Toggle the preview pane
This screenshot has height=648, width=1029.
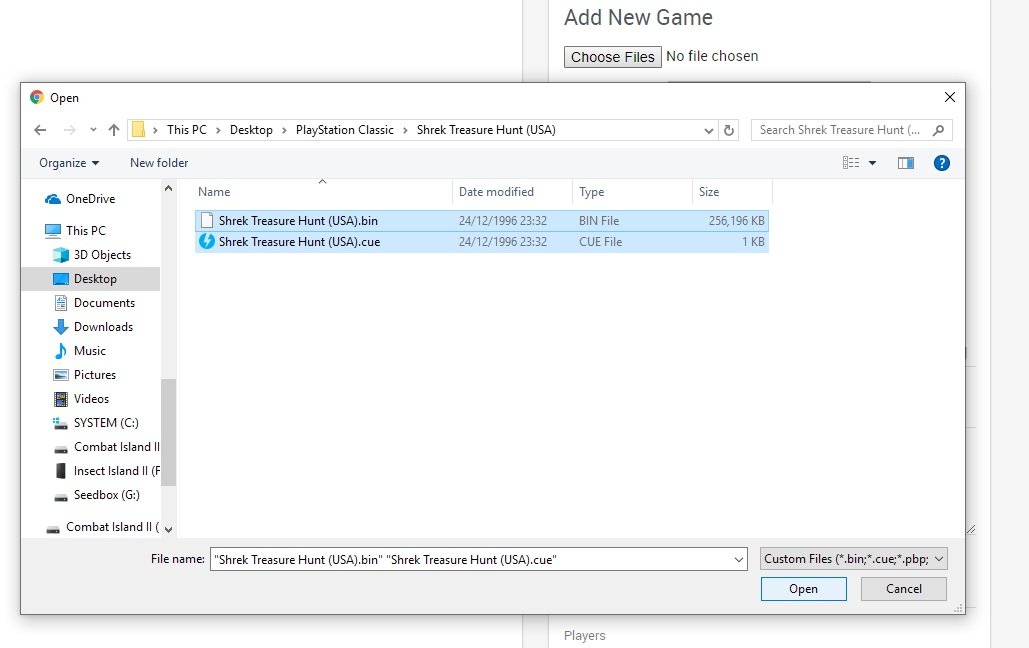[906, 163]
